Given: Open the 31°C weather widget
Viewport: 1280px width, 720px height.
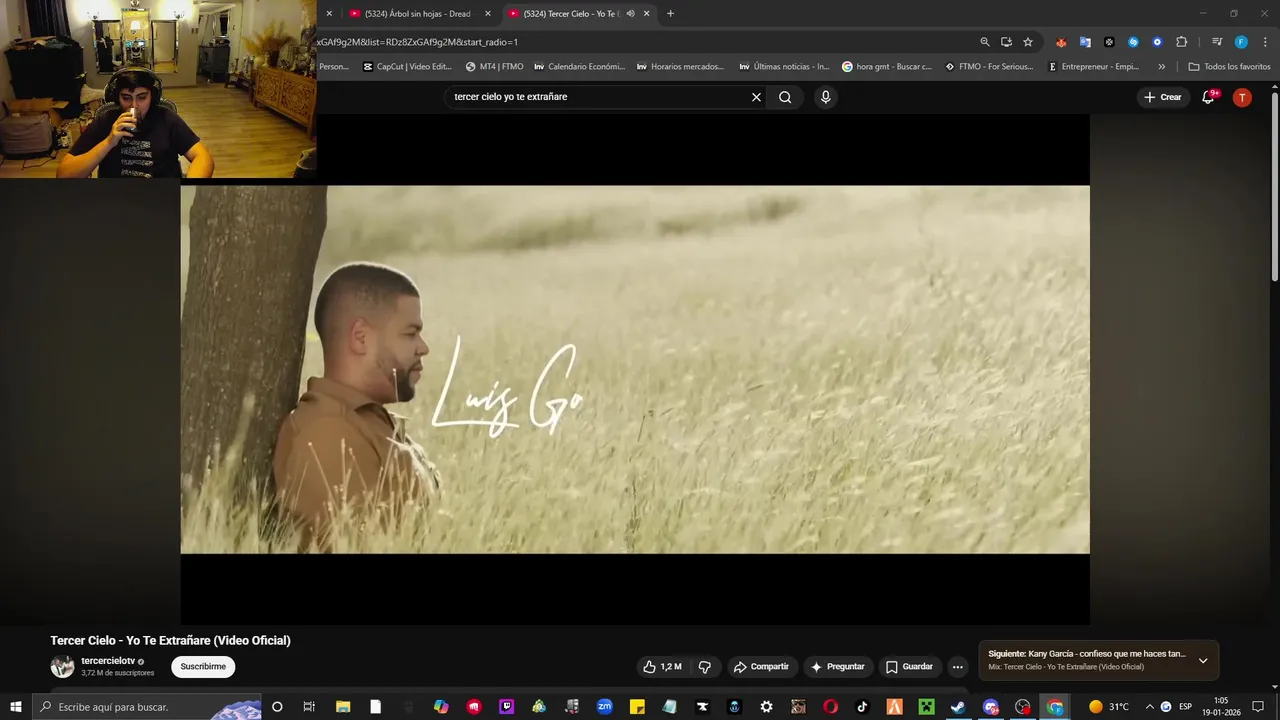Looking at the screenshot, I should tap(1108, 707).
